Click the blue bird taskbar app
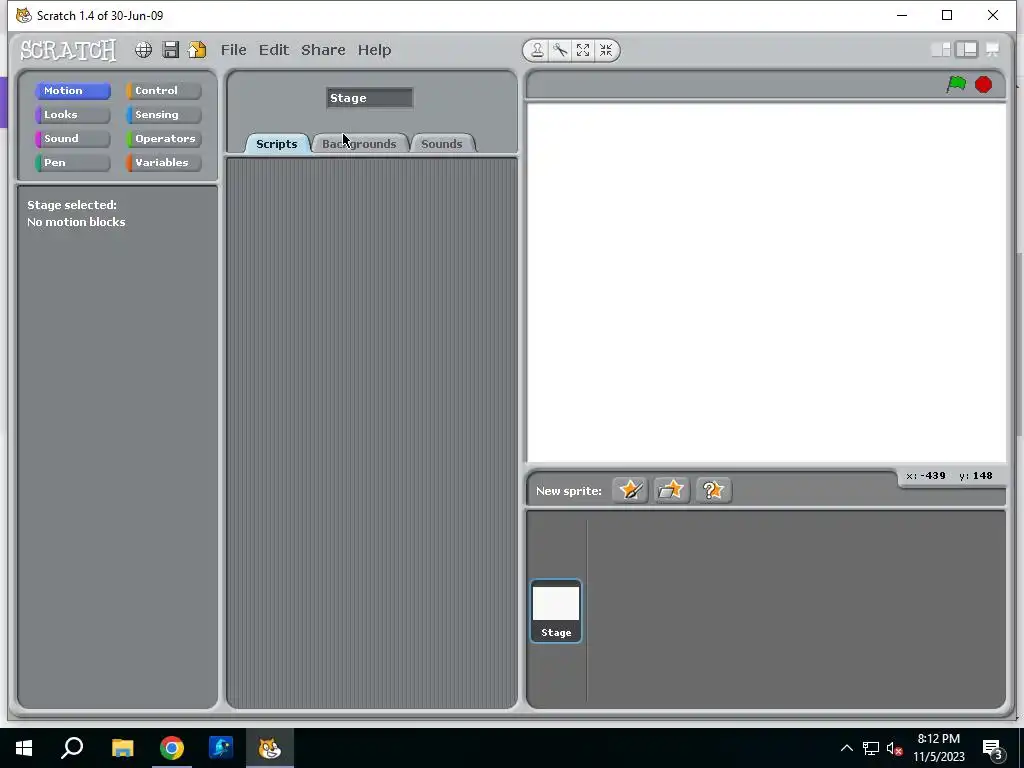This screenshot has width=1024, height=768. coord(221,748)
